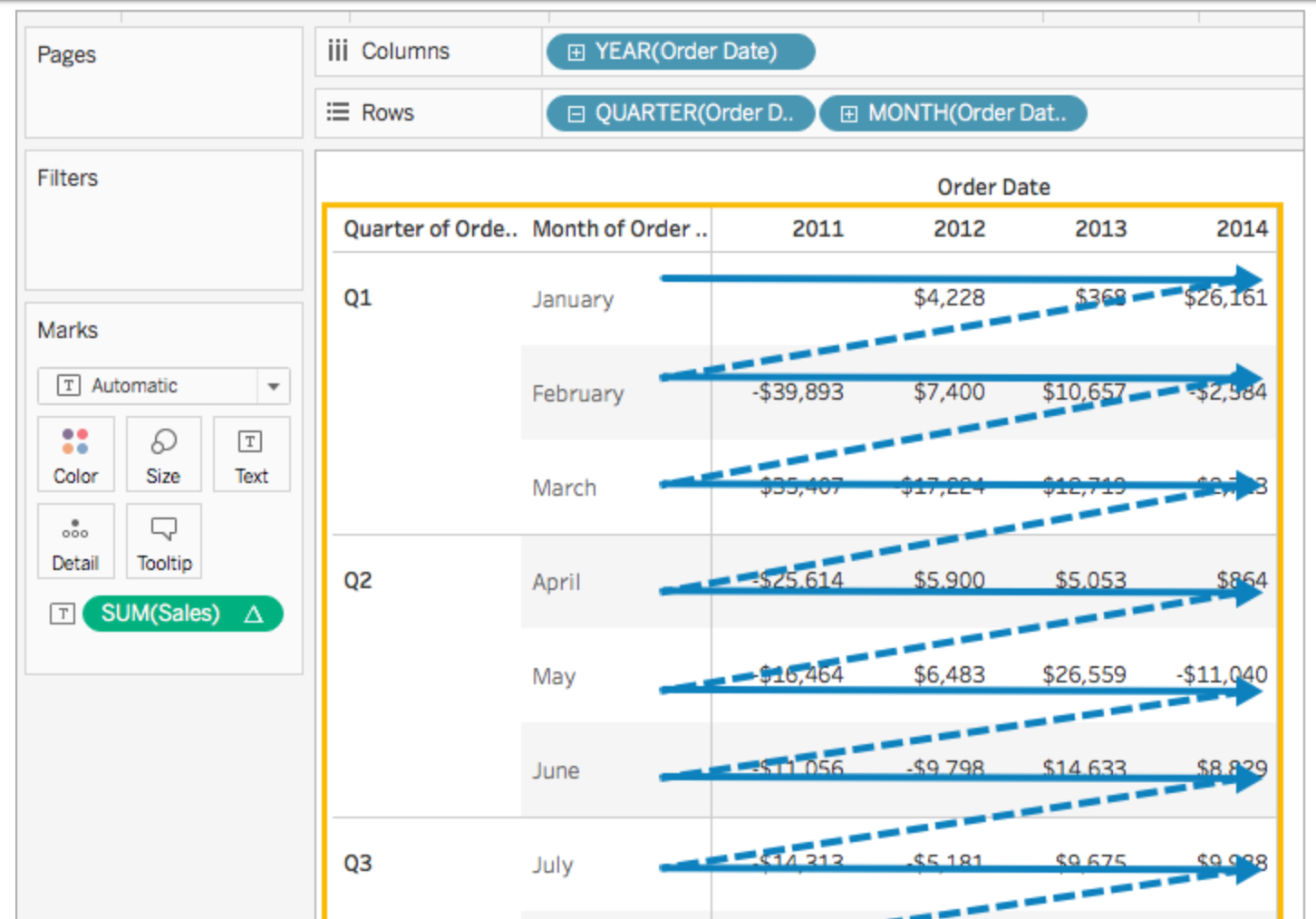1316x919 pixels.
Task: Click the Detail mark button
Action: (75, 541)
